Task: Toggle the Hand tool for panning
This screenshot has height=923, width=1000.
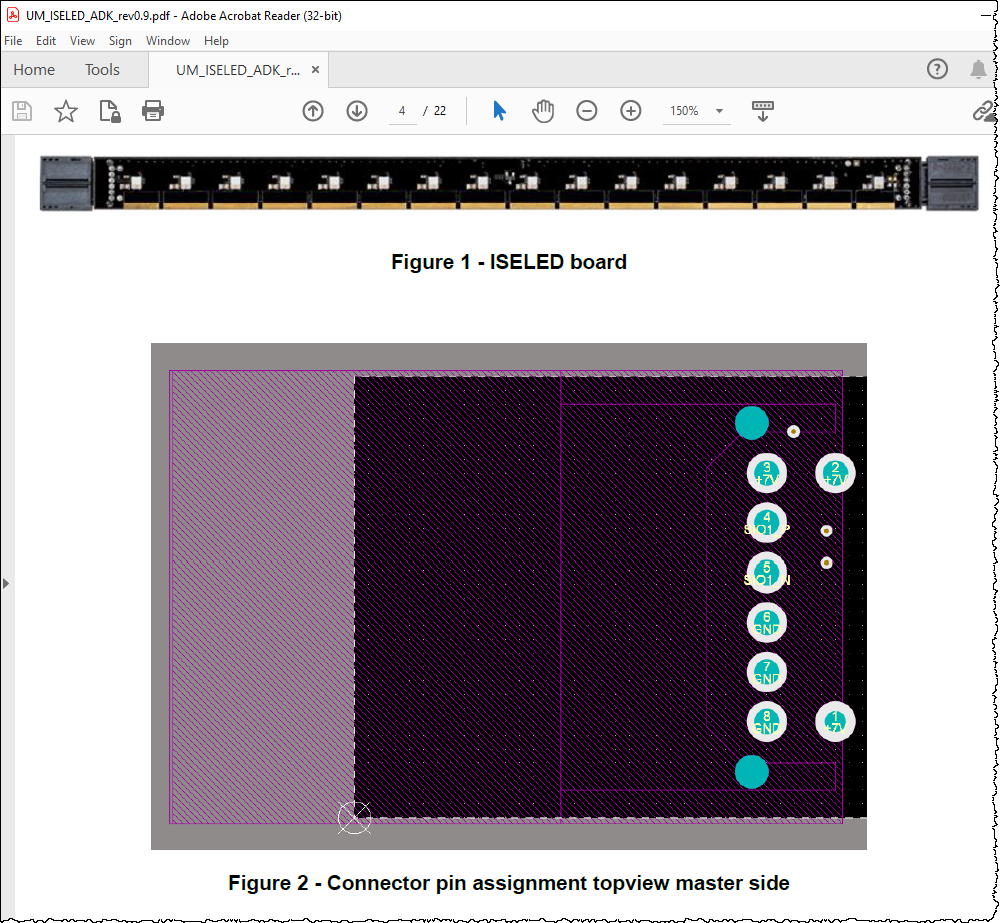Action: [543, 111]
